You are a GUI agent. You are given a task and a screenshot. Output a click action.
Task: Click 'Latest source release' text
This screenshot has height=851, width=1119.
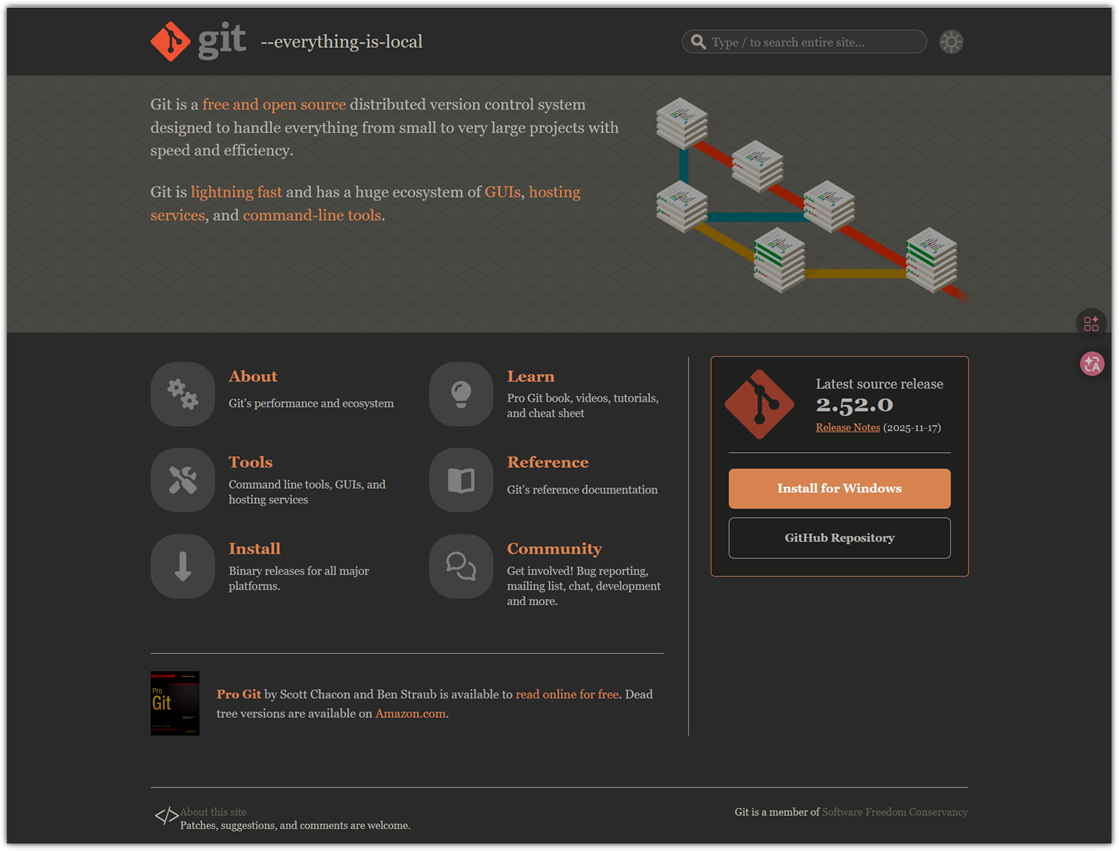pyautogui.click(x=879, y=384)
